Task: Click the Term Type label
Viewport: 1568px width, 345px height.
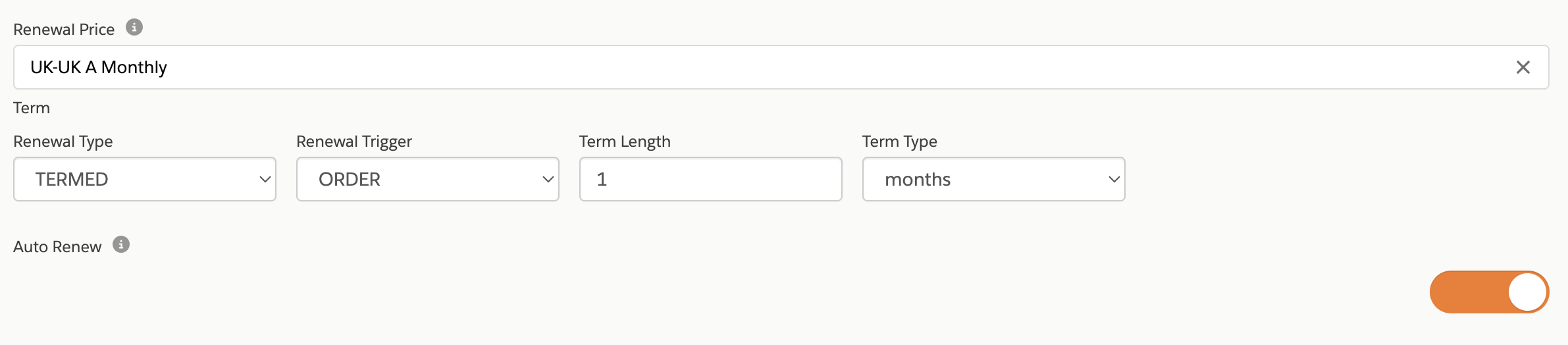Action: [900, 142]
